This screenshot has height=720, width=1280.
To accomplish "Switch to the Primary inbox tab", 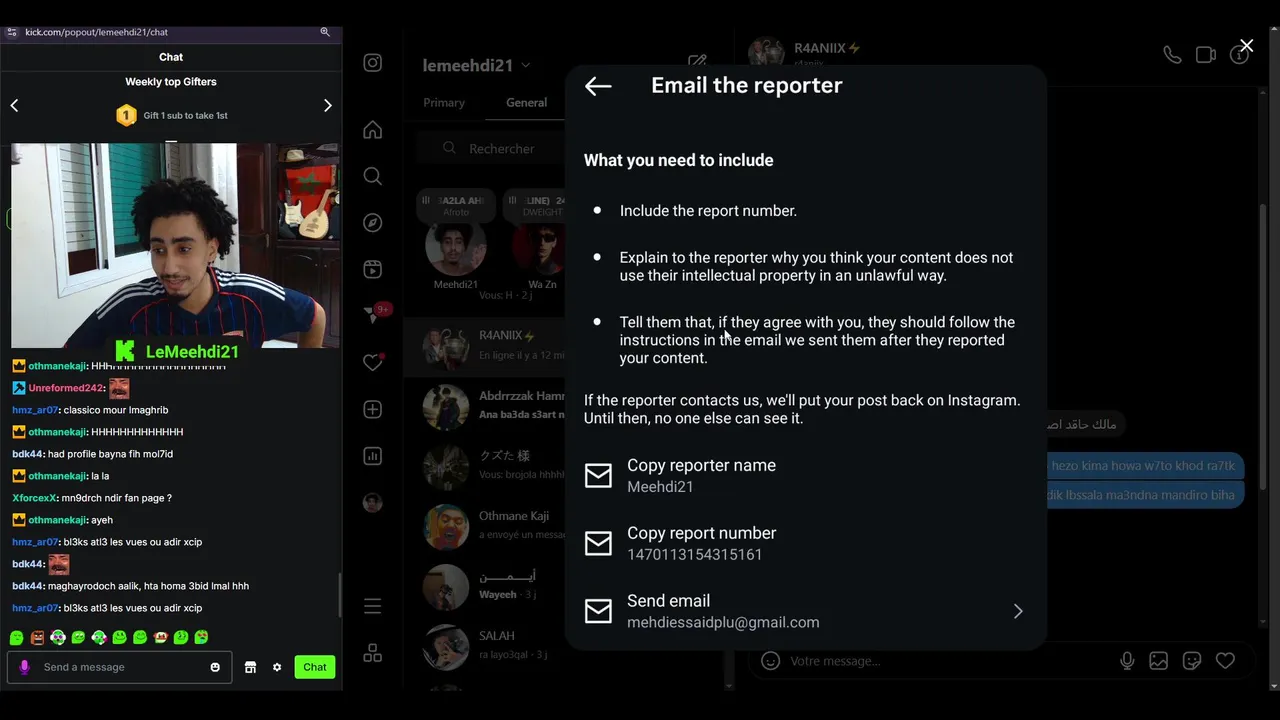I will tap(444, 103).
